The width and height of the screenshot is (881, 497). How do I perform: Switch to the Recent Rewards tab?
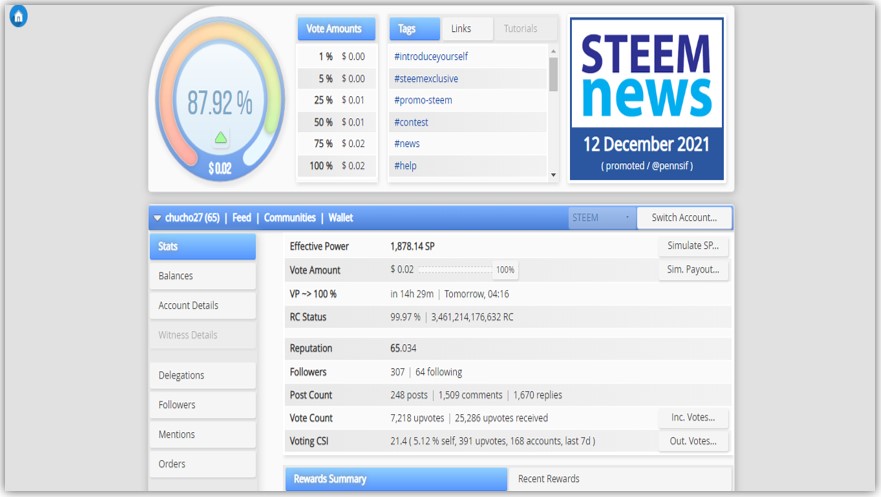point(619,479)
